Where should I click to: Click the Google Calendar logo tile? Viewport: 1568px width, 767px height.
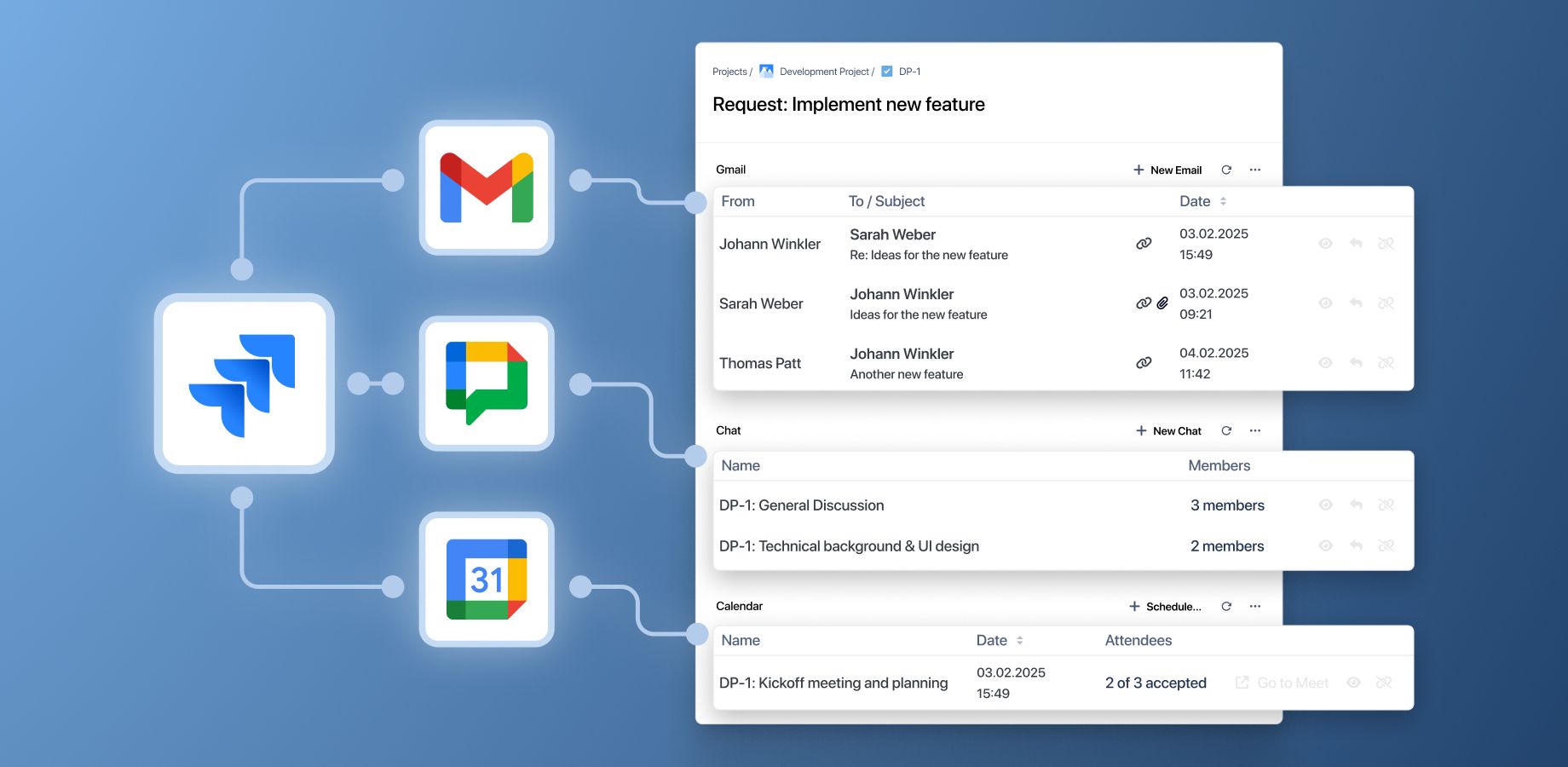coord(487,580)
